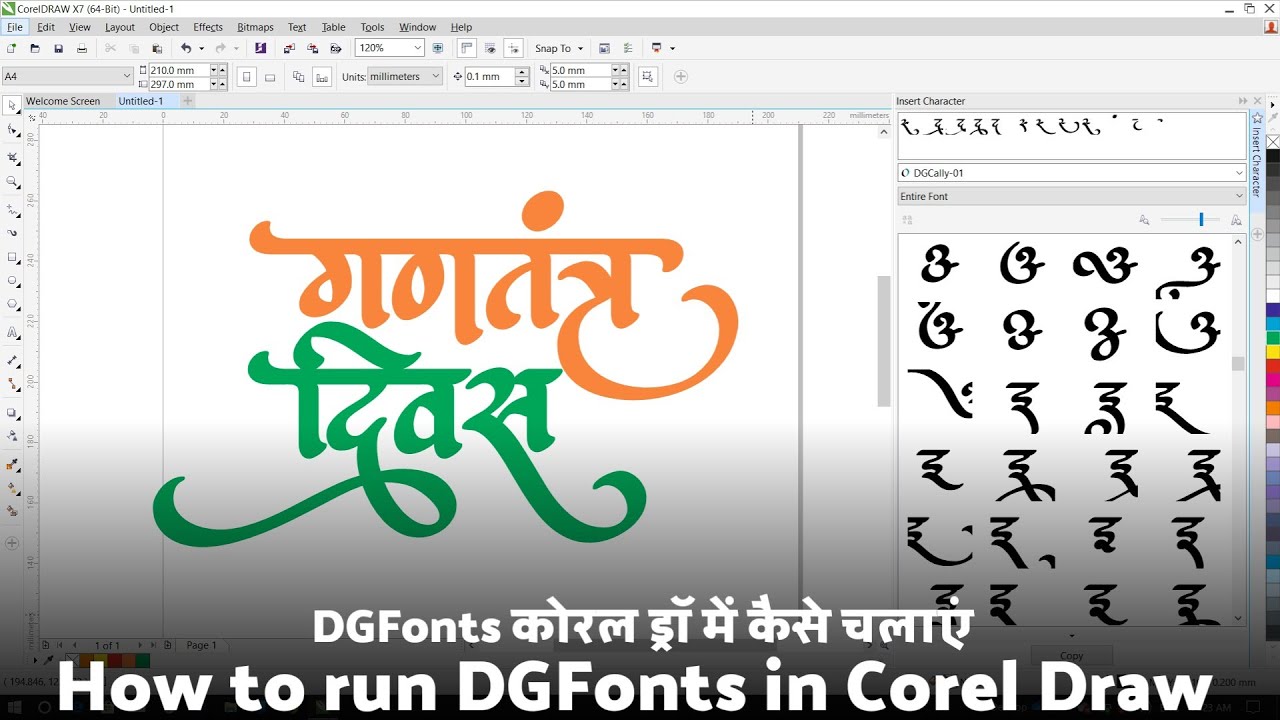Switch to Welcome Screen tab
1280x720 pixels.
coord(63,101)
